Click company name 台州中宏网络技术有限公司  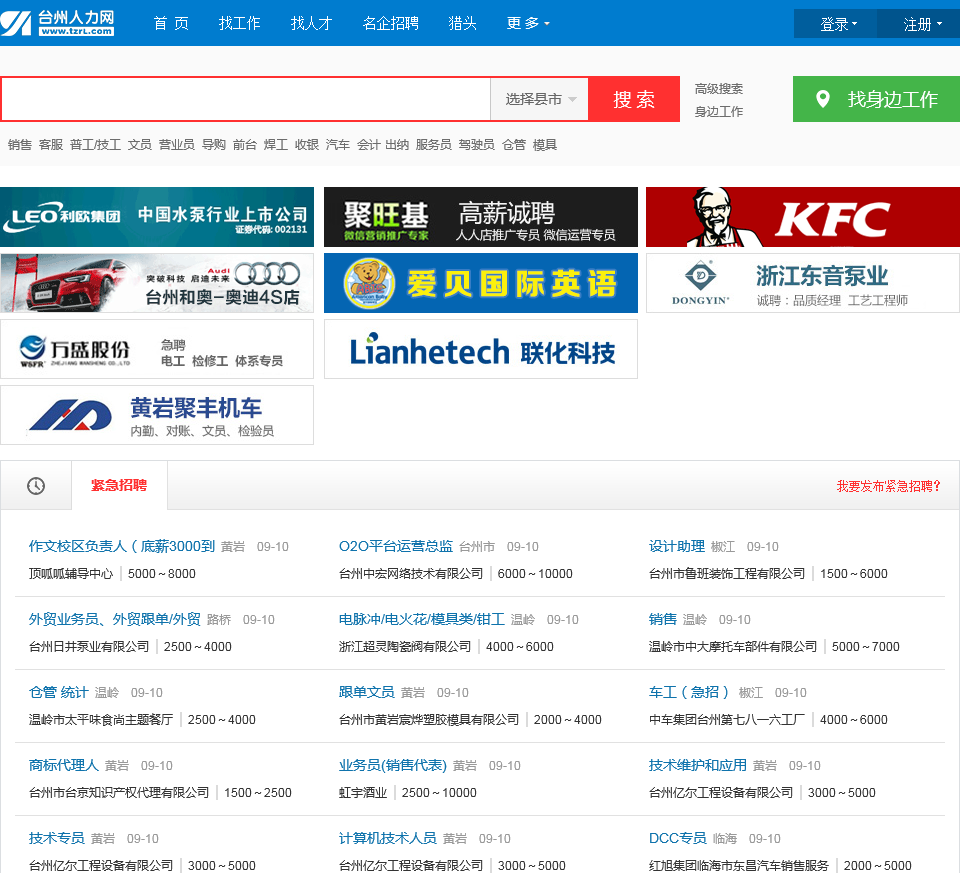[411, 574]
